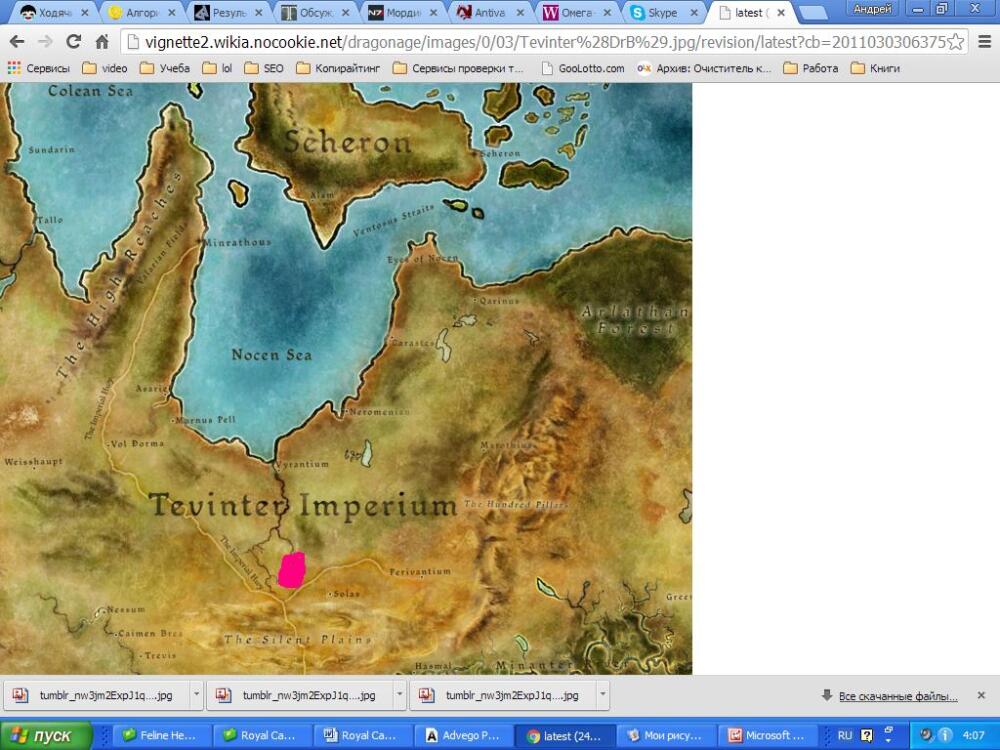Screen dimensions: 1000x750
Task: Click the blue info tray icon
Action: [x=945, y=735]
